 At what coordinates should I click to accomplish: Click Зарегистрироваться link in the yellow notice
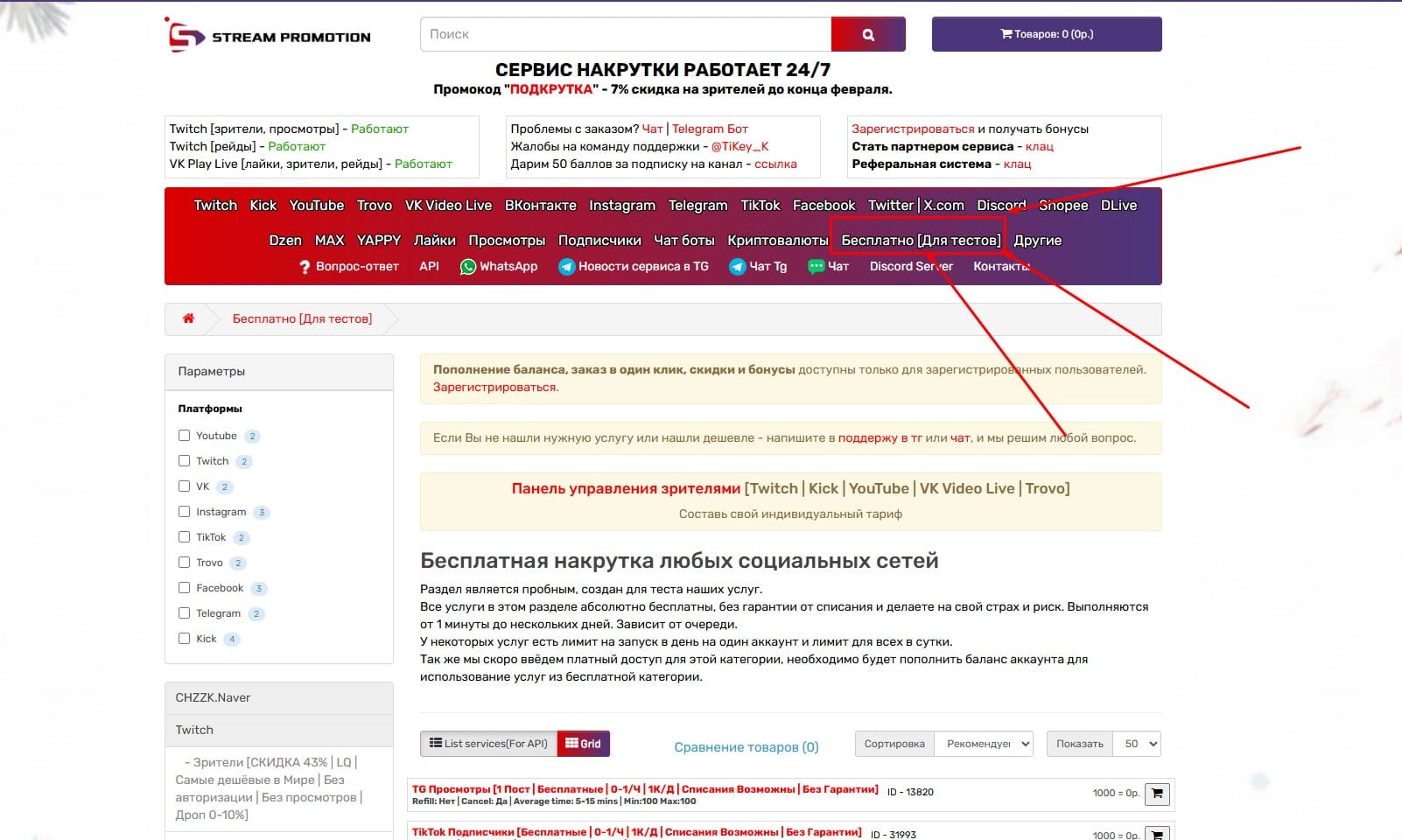coord(495,387)
